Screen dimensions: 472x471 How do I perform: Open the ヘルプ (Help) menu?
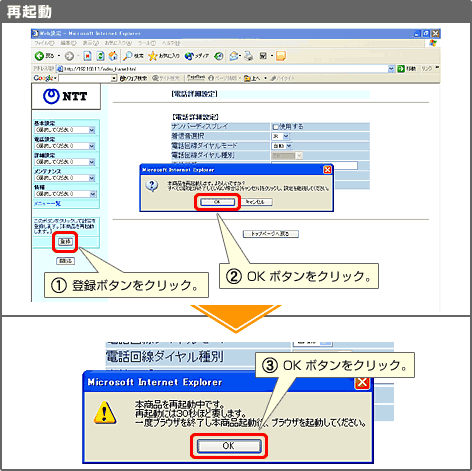[171, 43]
